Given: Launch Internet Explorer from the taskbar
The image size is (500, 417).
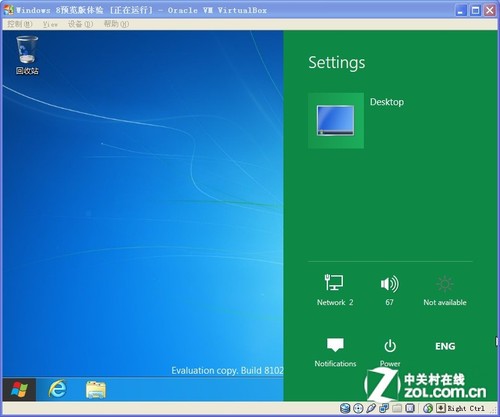Looking at the screenshot, I should 57,389.
